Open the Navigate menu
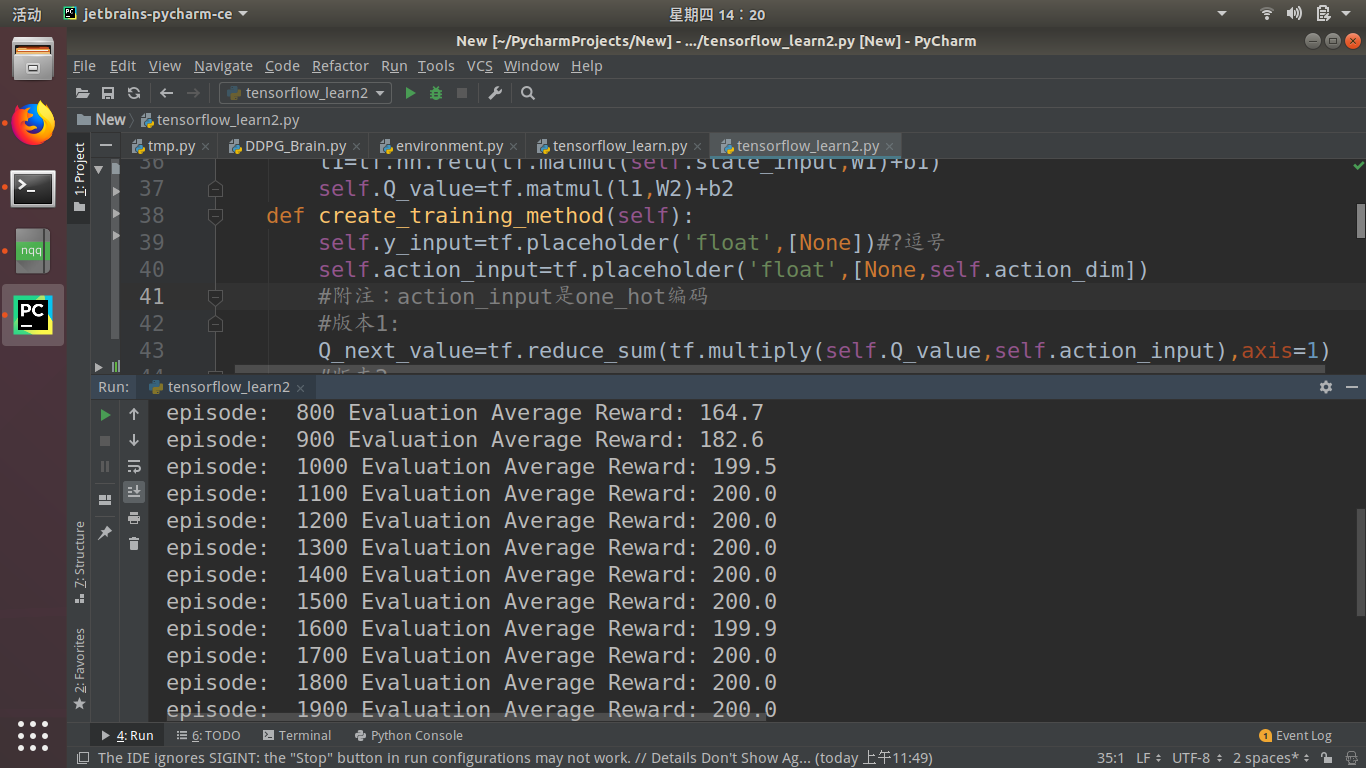This screenshot has height=768, width=1366. [223, 66]
